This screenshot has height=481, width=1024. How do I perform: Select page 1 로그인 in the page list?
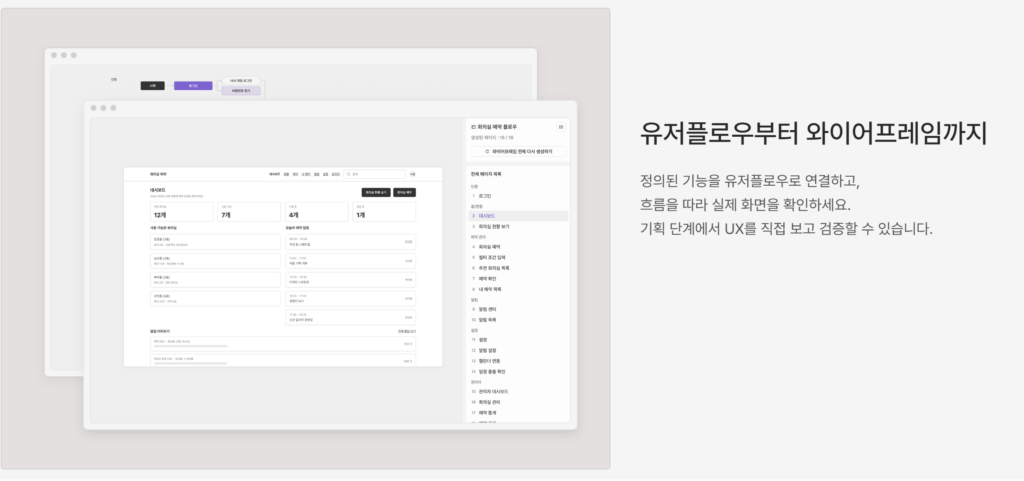(519, 196)
